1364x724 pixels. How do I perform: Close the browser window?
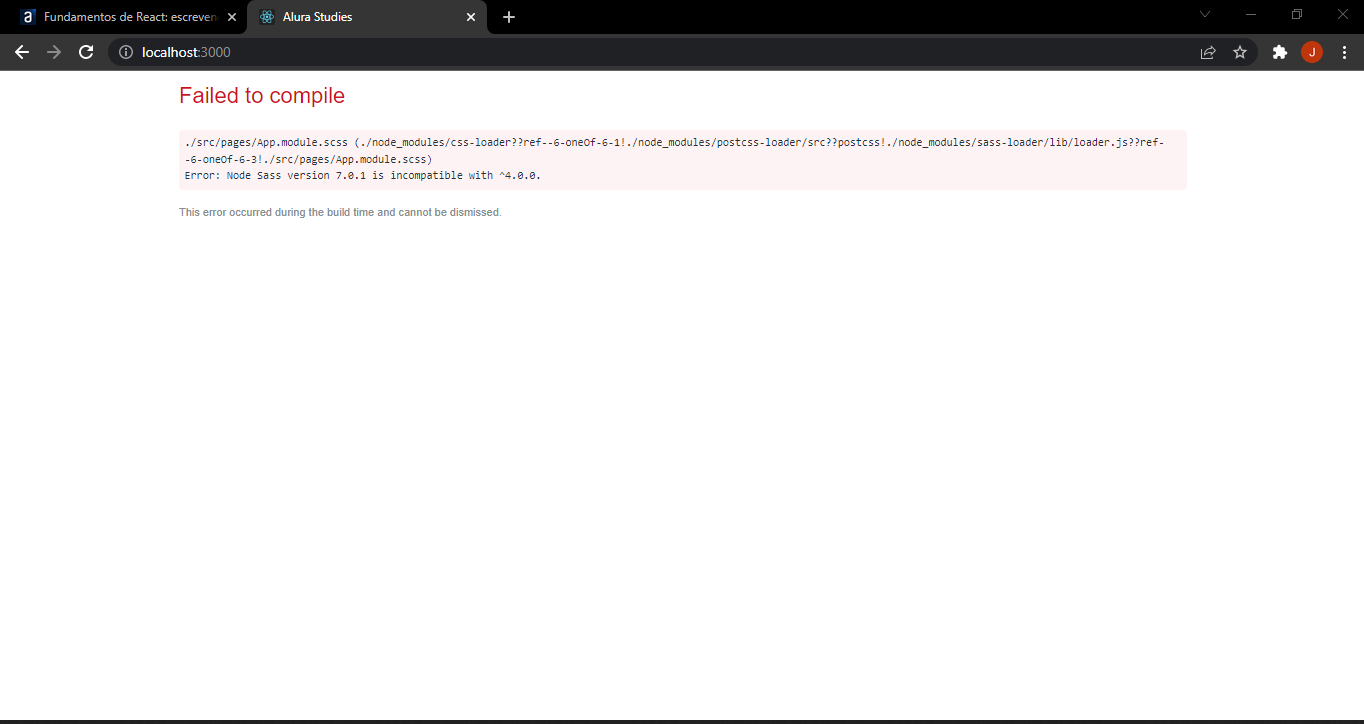click(x=1342, y=14)
